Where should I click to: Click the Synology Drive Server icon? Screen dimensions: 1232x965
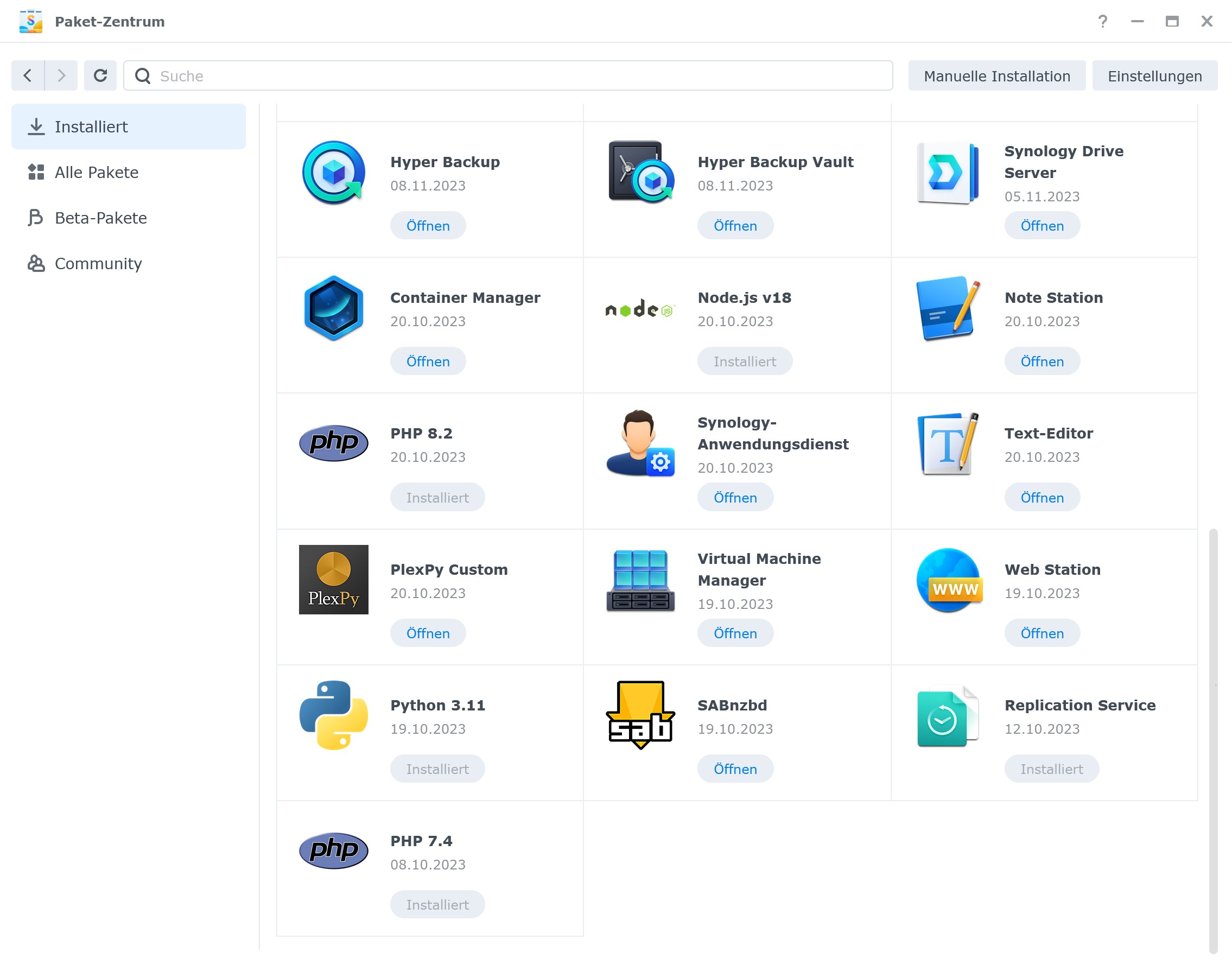pyautogui.click(x=947, y=173)
